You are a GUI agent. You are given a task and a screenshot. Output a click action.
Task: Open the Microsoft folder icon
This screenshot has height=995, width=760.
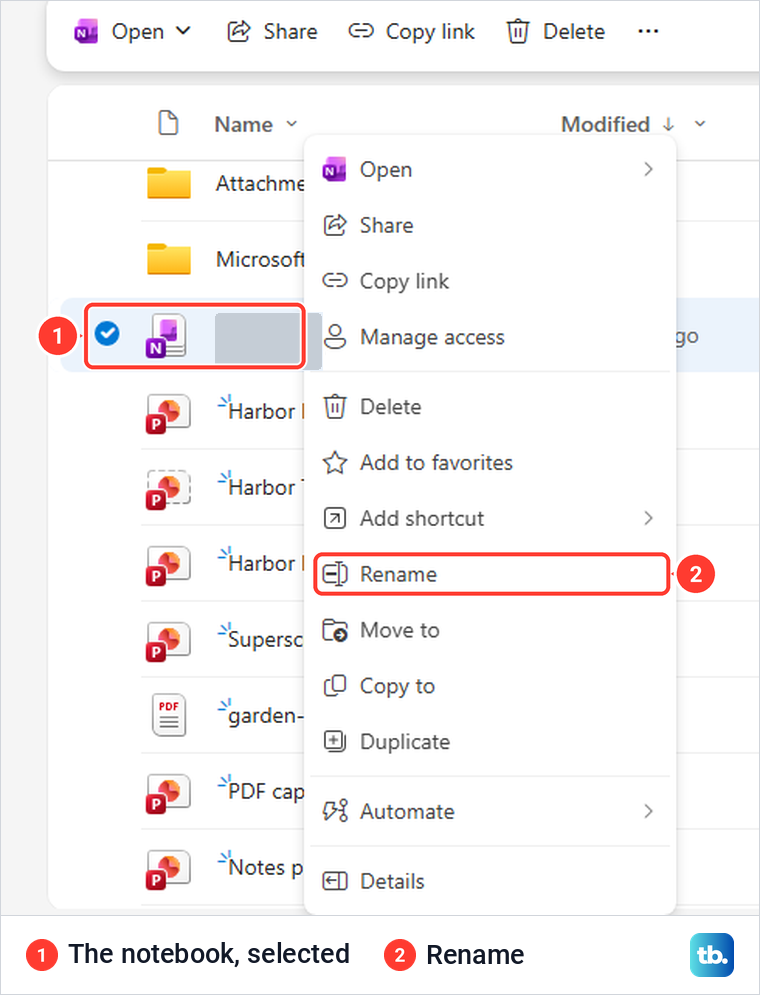(169, 259)
